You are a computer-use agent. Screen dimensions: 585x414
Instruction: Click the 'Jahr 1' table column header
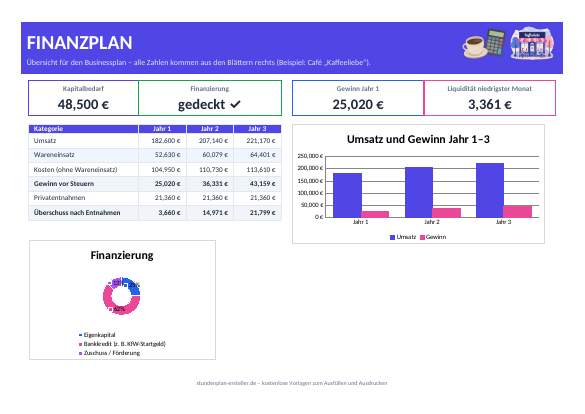coord(162,129)
